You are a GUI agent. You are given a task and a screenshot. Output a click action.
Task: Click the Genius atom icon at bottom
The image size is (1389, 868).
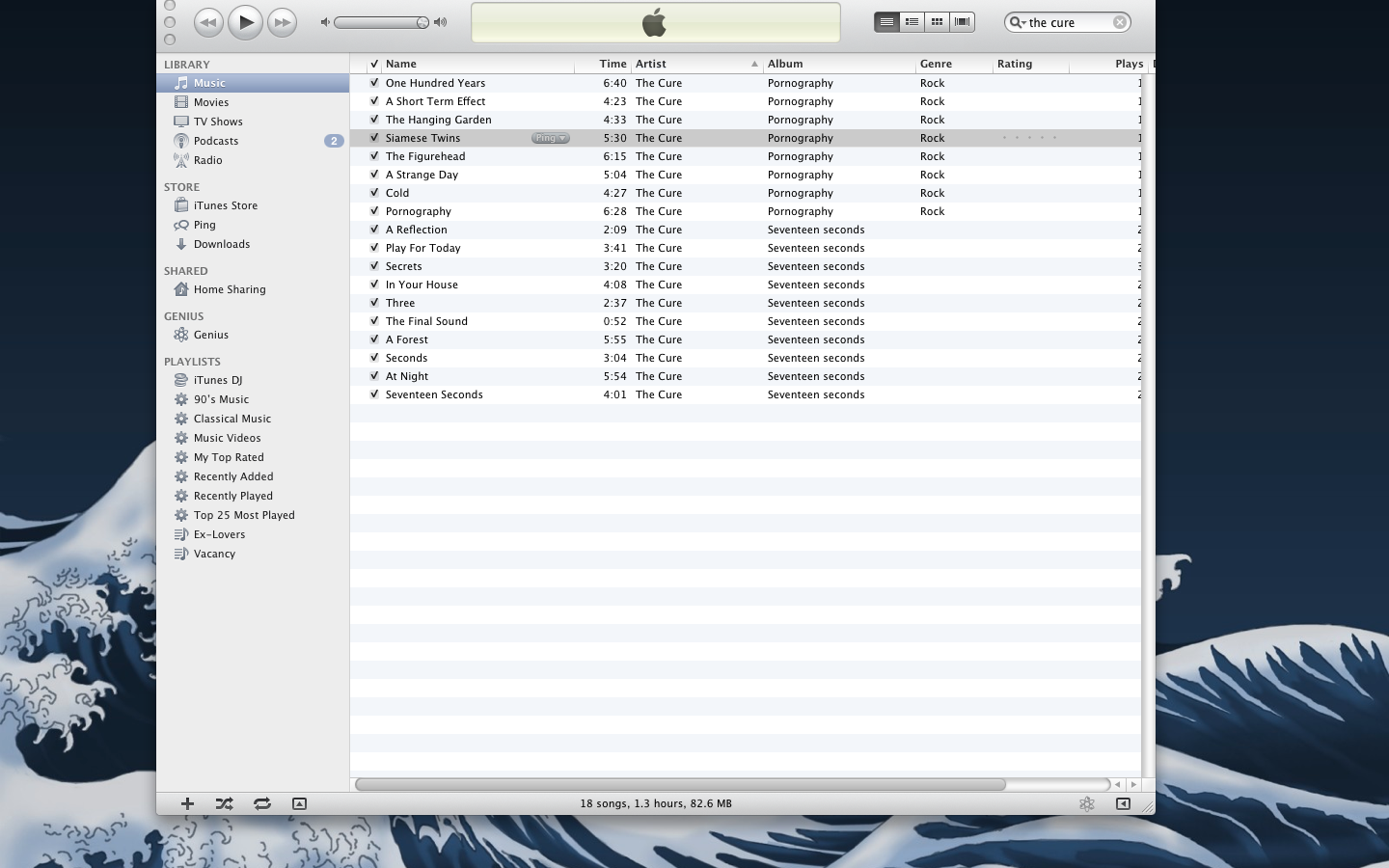click(1087, 803)
